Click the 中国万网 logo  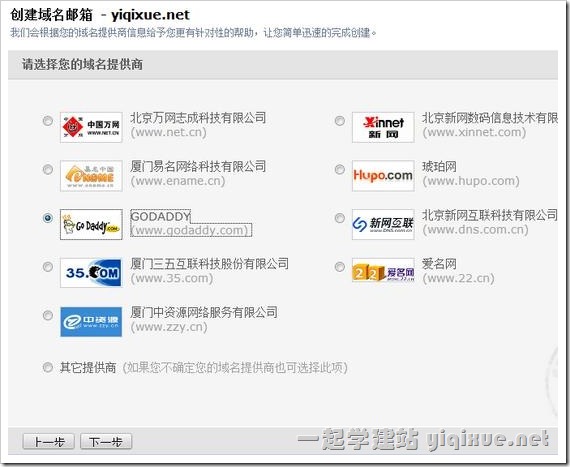click(x=91, y=127)
